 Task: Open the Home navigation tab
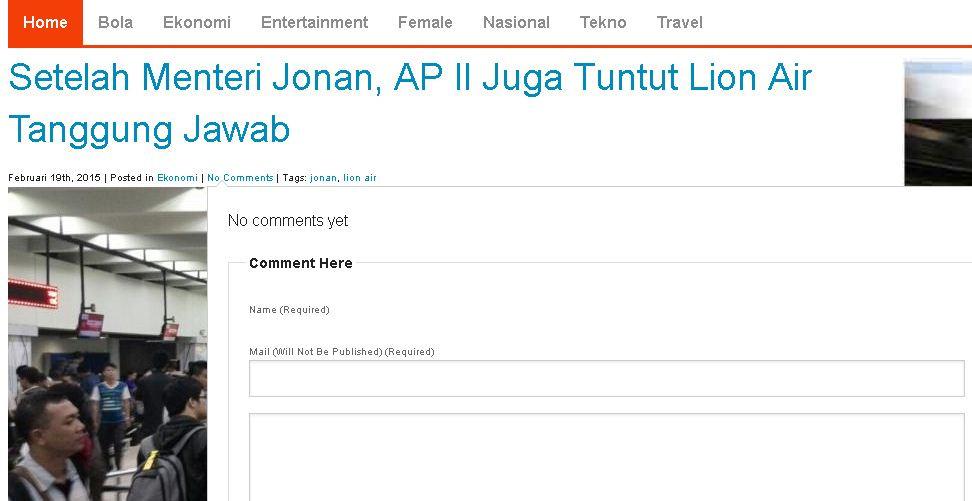[45, 22]
